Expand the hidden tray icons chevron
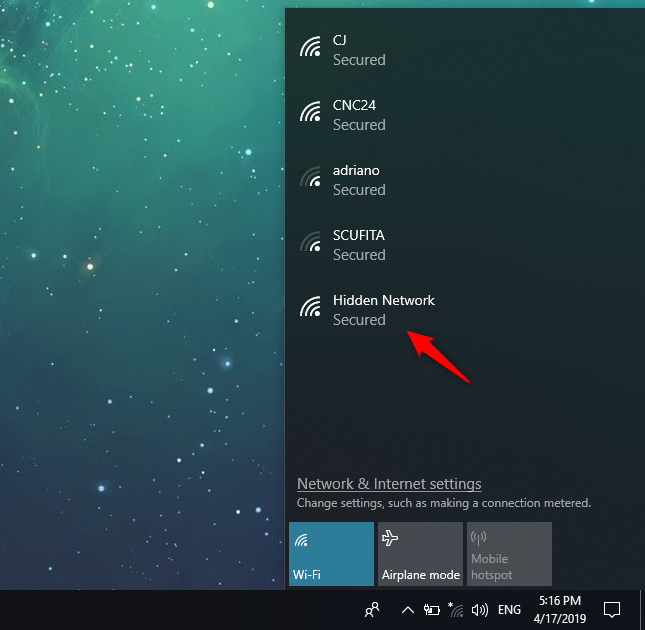Image resolution: width=645 pixels, height=630 pixels. (x=408, y=610)
